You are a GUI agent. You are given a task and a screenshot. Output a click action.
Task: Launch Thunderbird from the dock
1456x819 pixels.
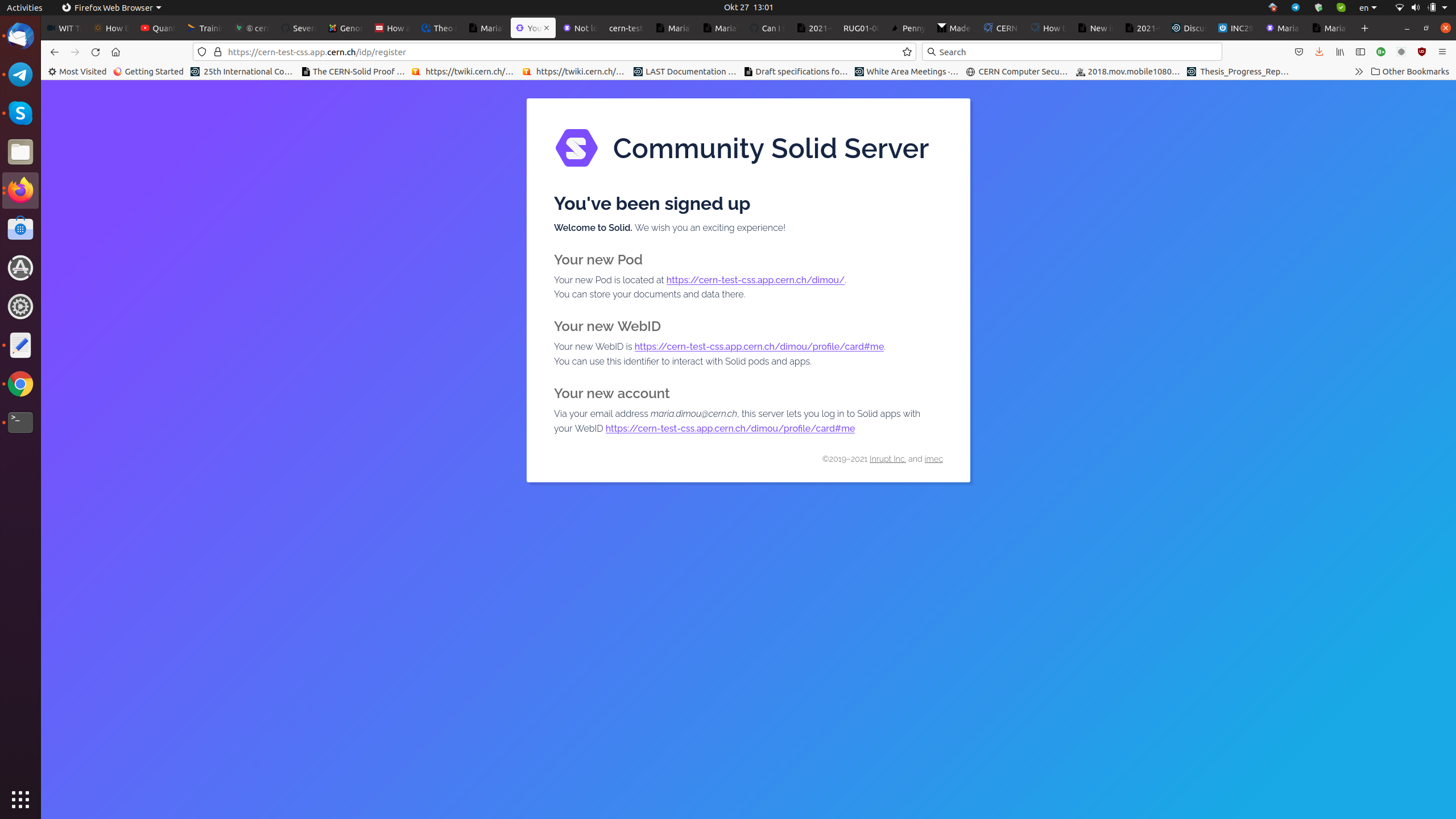click(20, 36)
